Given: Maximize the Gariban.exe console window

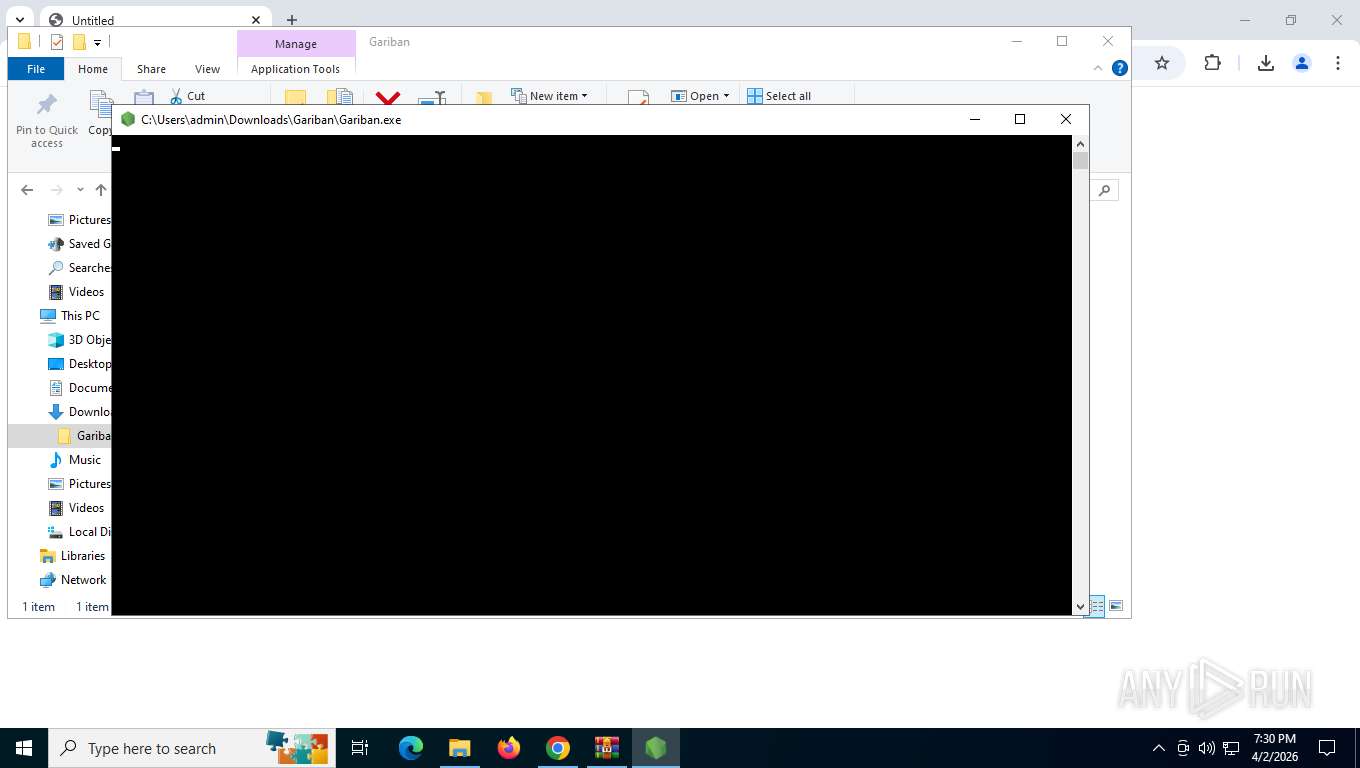Looking at the screenshot, I should click(1020, 119).
